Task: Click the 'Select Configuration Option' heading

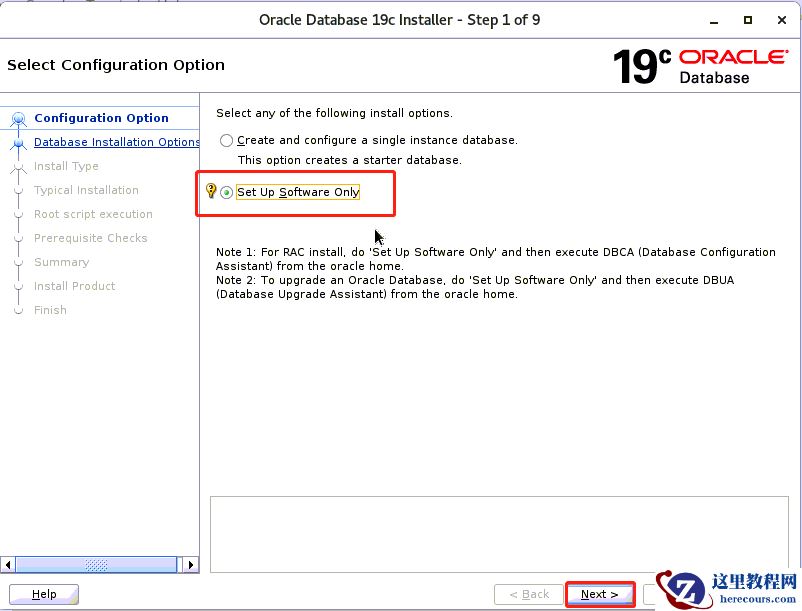Action: tap(116, 65)
